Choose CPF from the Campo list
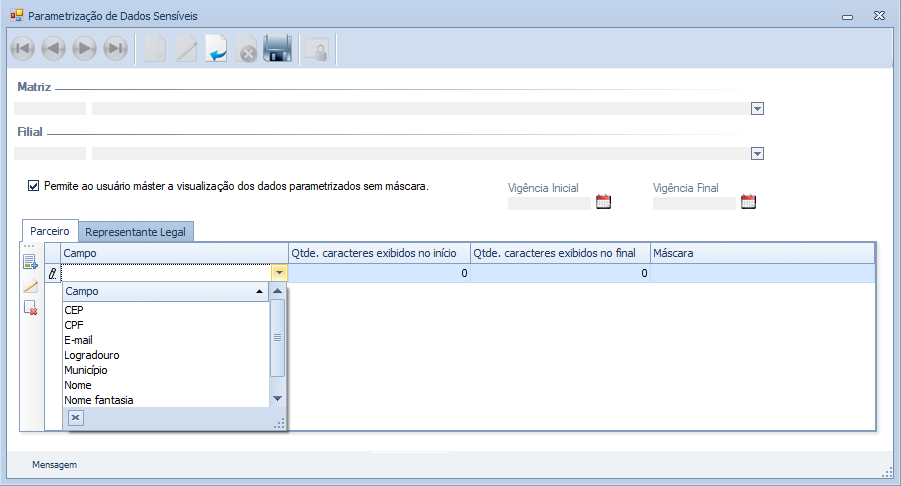This screenshot has height=486, width=901. (74, 325)
